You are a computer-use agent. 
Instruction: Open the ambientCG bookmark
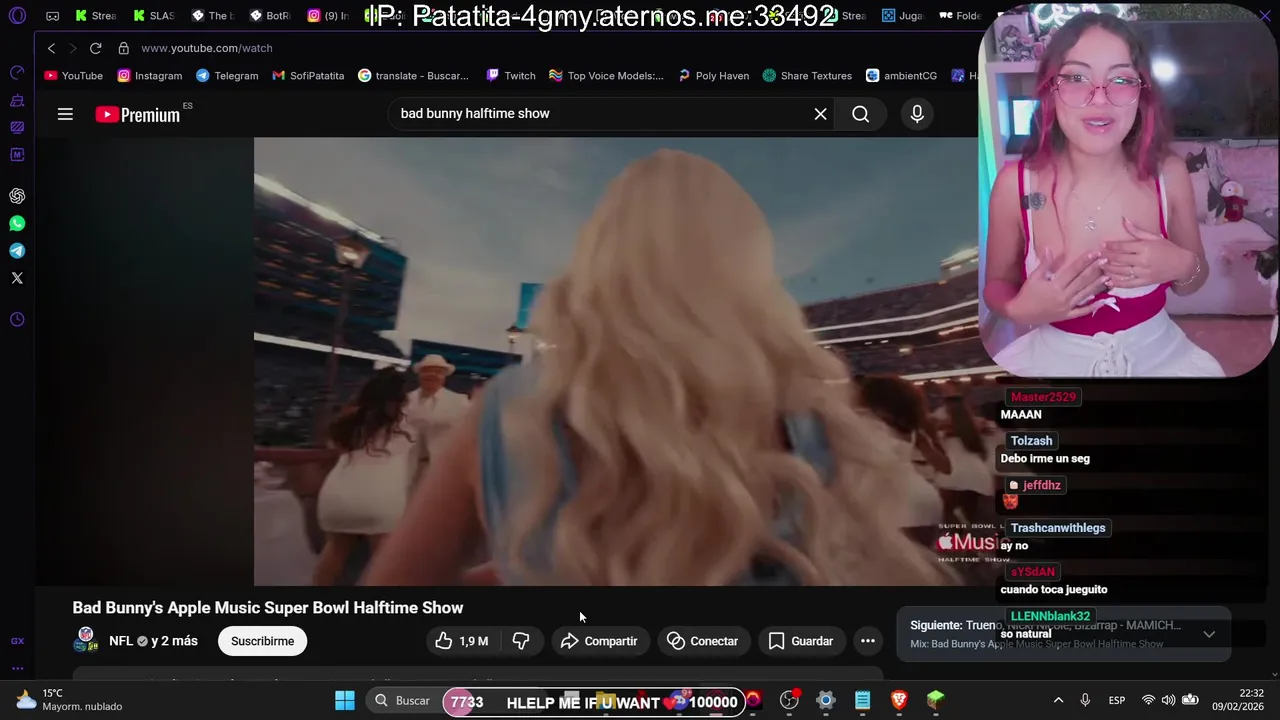901,76
